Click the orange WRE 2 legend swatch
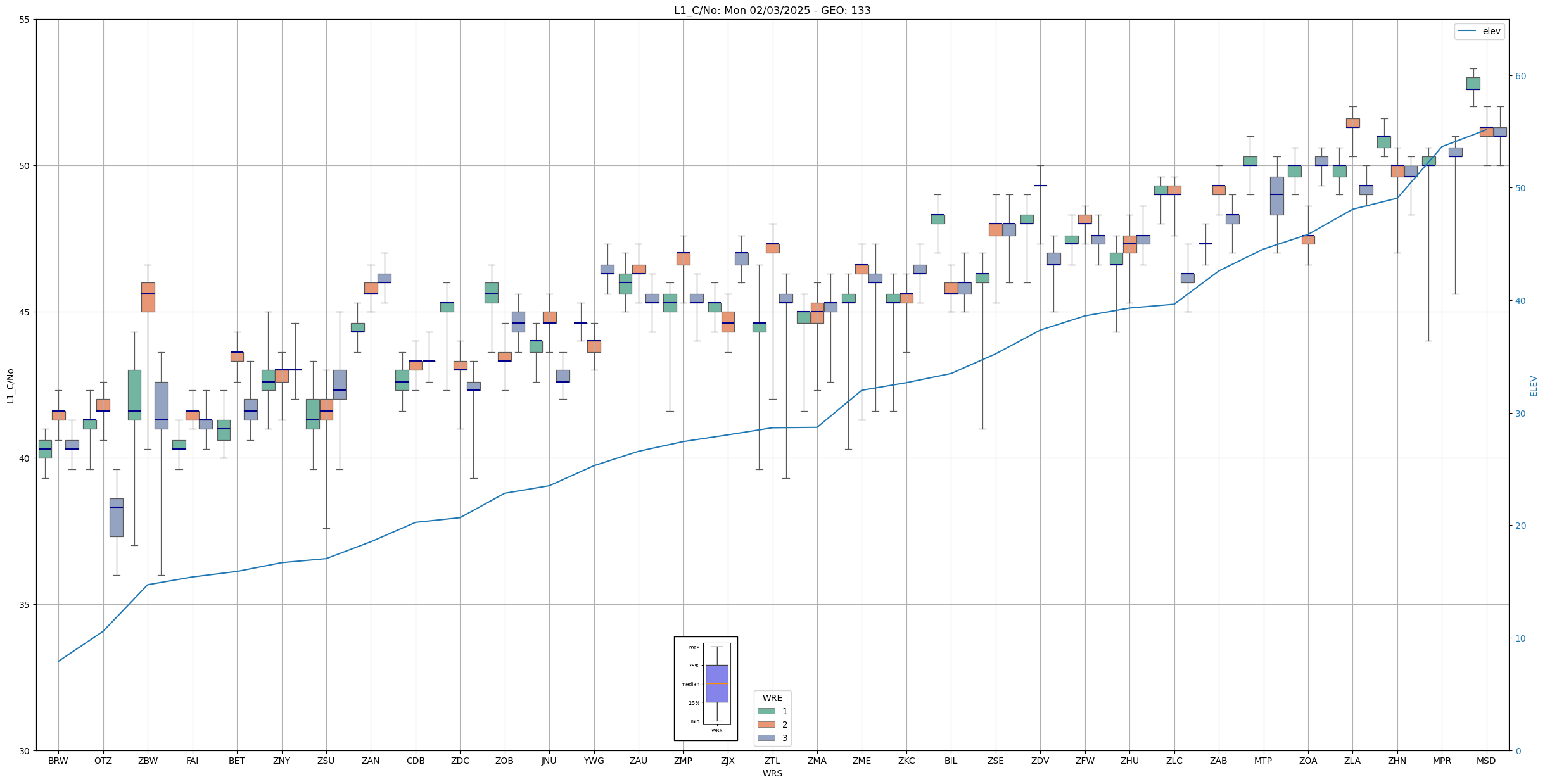The height and width of the screenshot is (784, 1545). [x=766, y=724]
